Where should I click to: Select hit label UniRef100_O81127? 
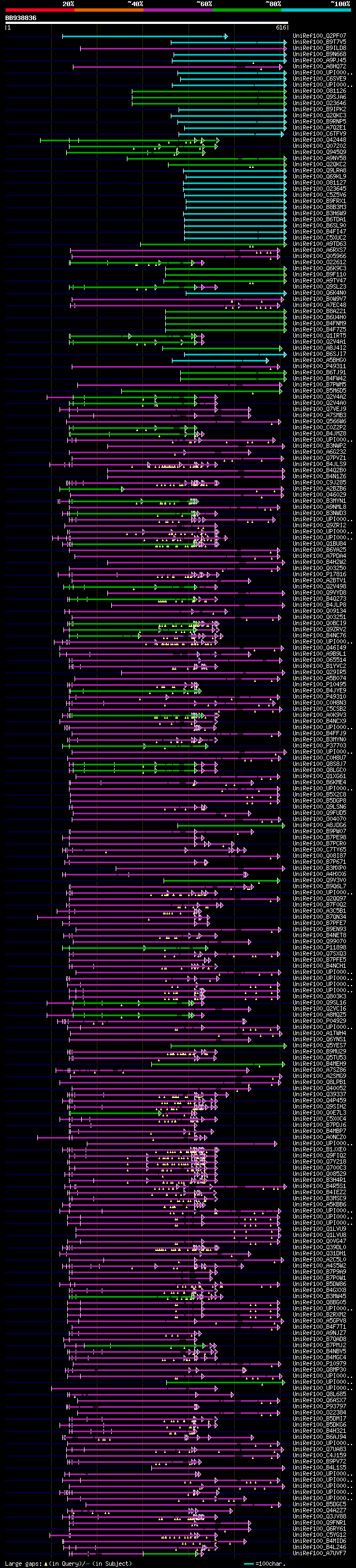coord(319,182)
